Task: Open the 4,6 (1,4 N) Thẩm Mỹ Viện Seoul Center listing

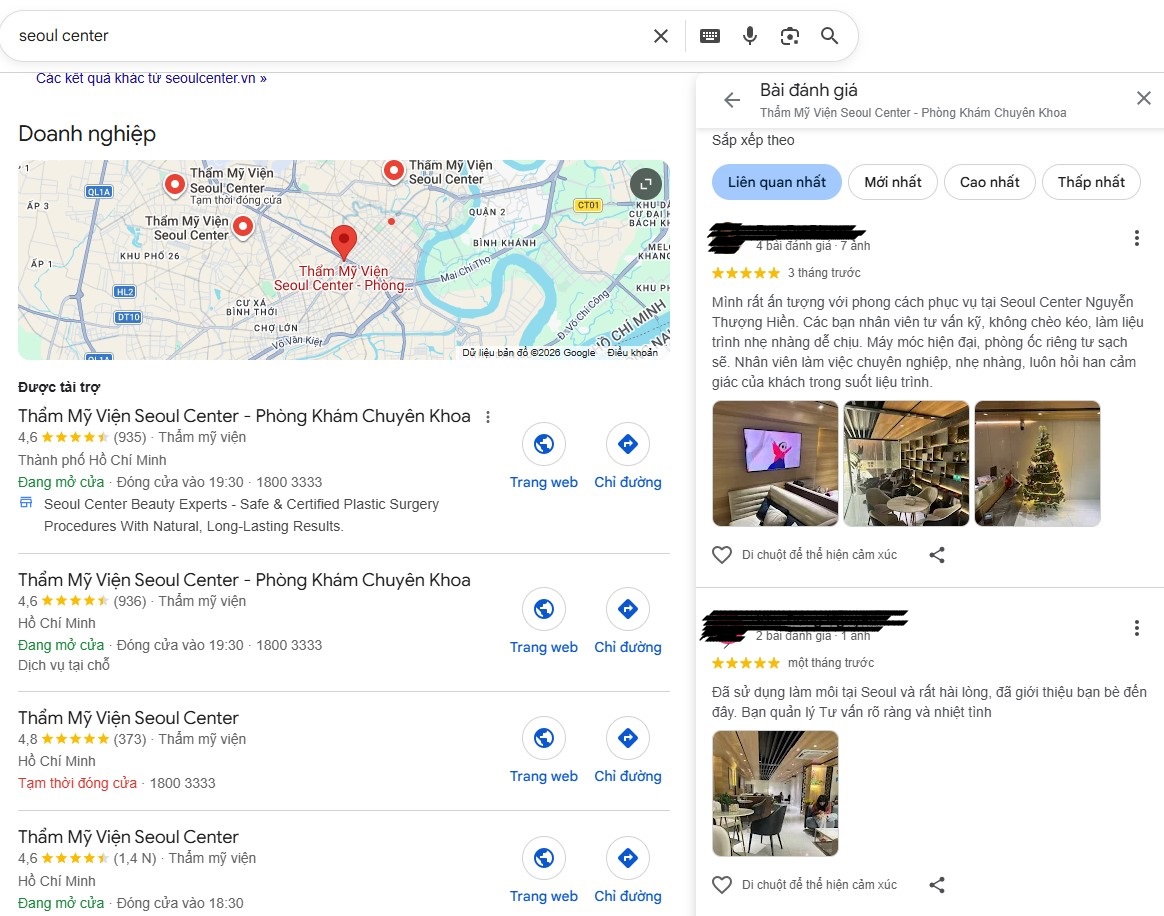Action: (128, 837)
